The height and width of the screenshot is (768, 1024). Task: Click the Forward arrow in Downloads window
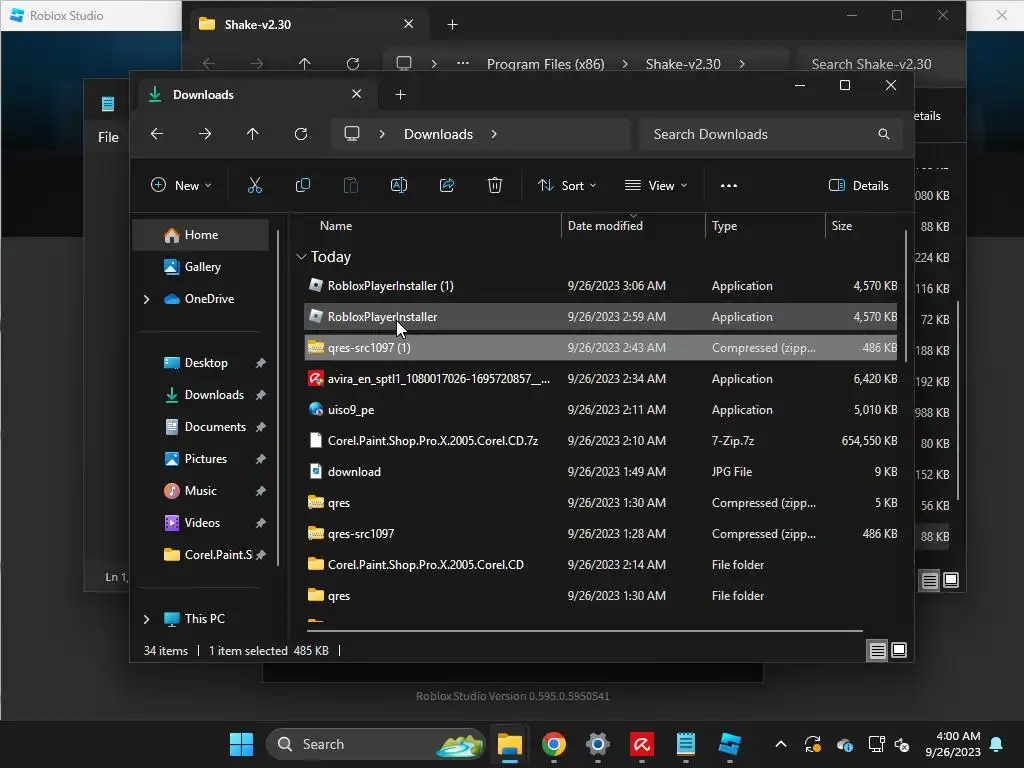(205, 134)
